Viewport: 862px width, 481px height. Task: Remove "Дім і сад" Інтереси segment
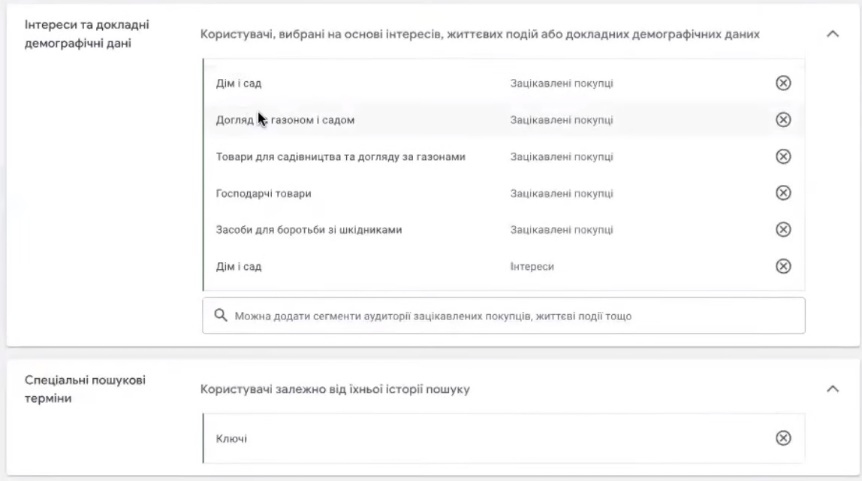click(784, 266)
